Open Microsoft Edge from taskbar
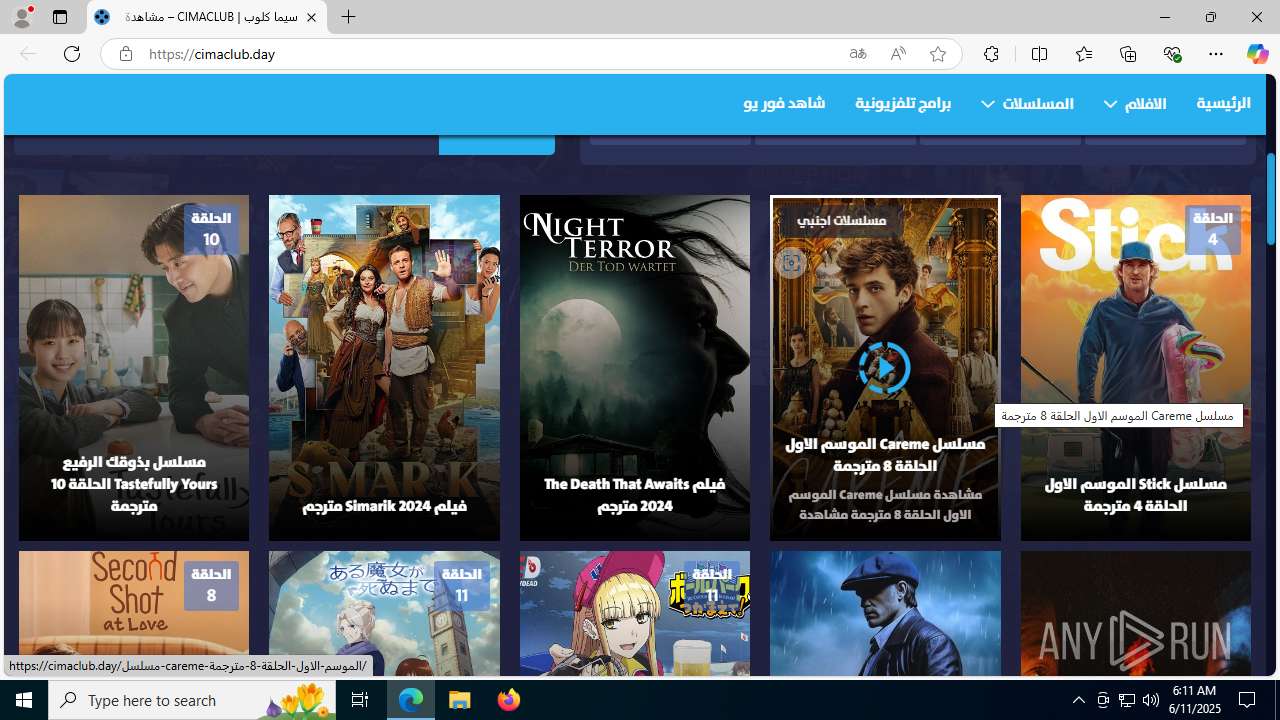Screen dimensions: 1280x720 tap(411, 700)
